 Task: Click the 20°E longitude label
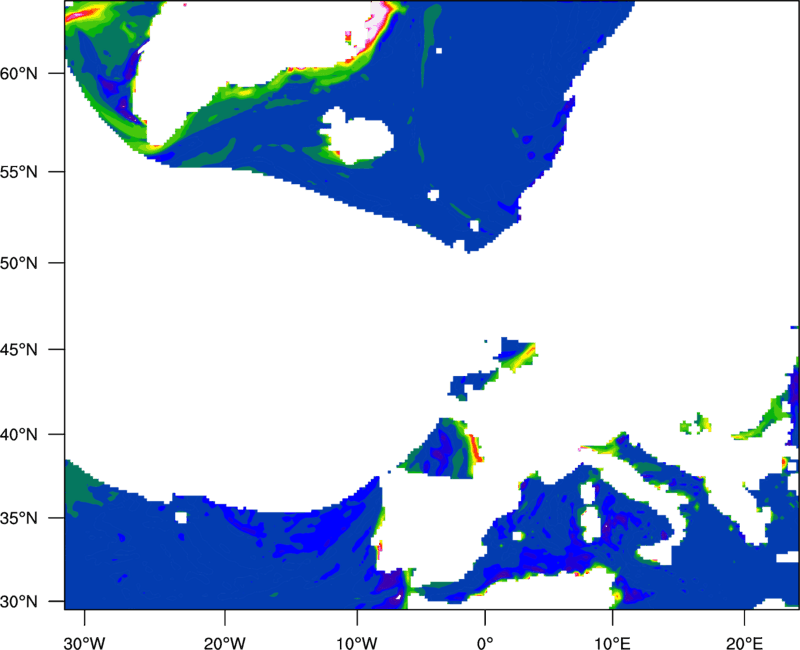(744, 643)
